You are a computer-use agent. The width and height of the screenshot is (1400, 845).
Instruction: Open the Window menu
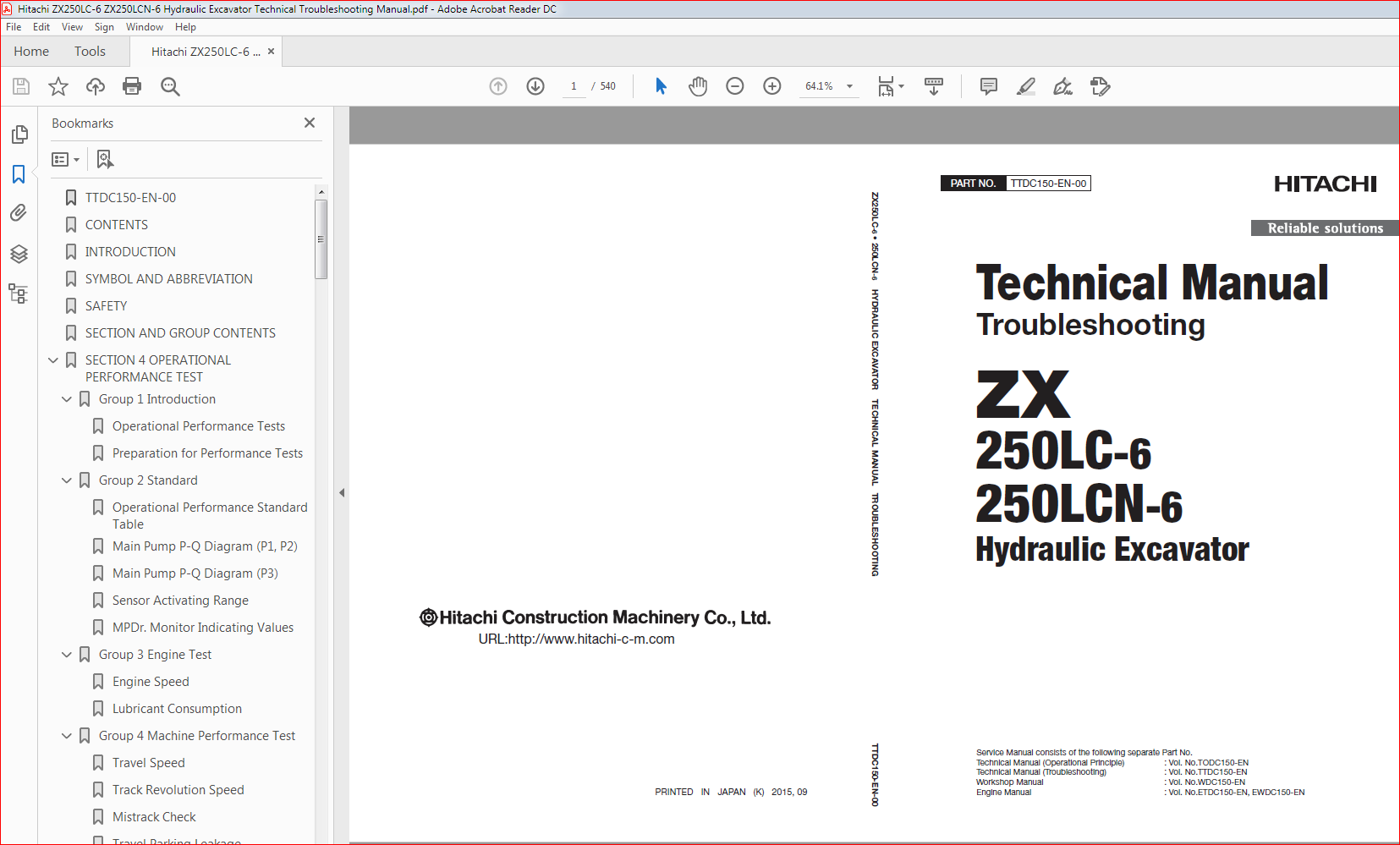click(145, 27)
